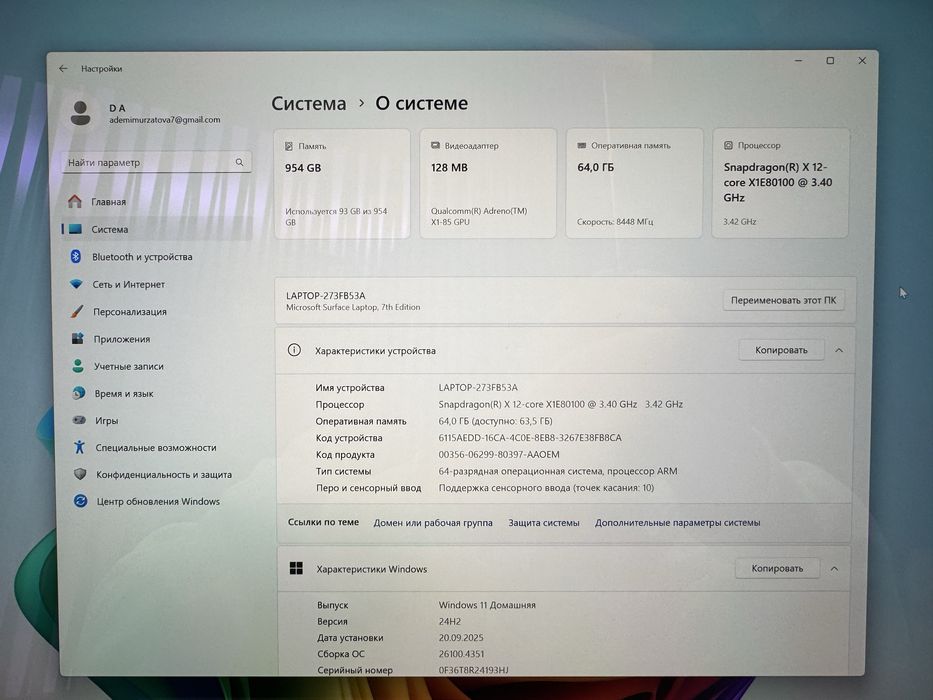Click the Оперативная память card icon
Viewport: 933px width, 700px height.
[581, 145]
